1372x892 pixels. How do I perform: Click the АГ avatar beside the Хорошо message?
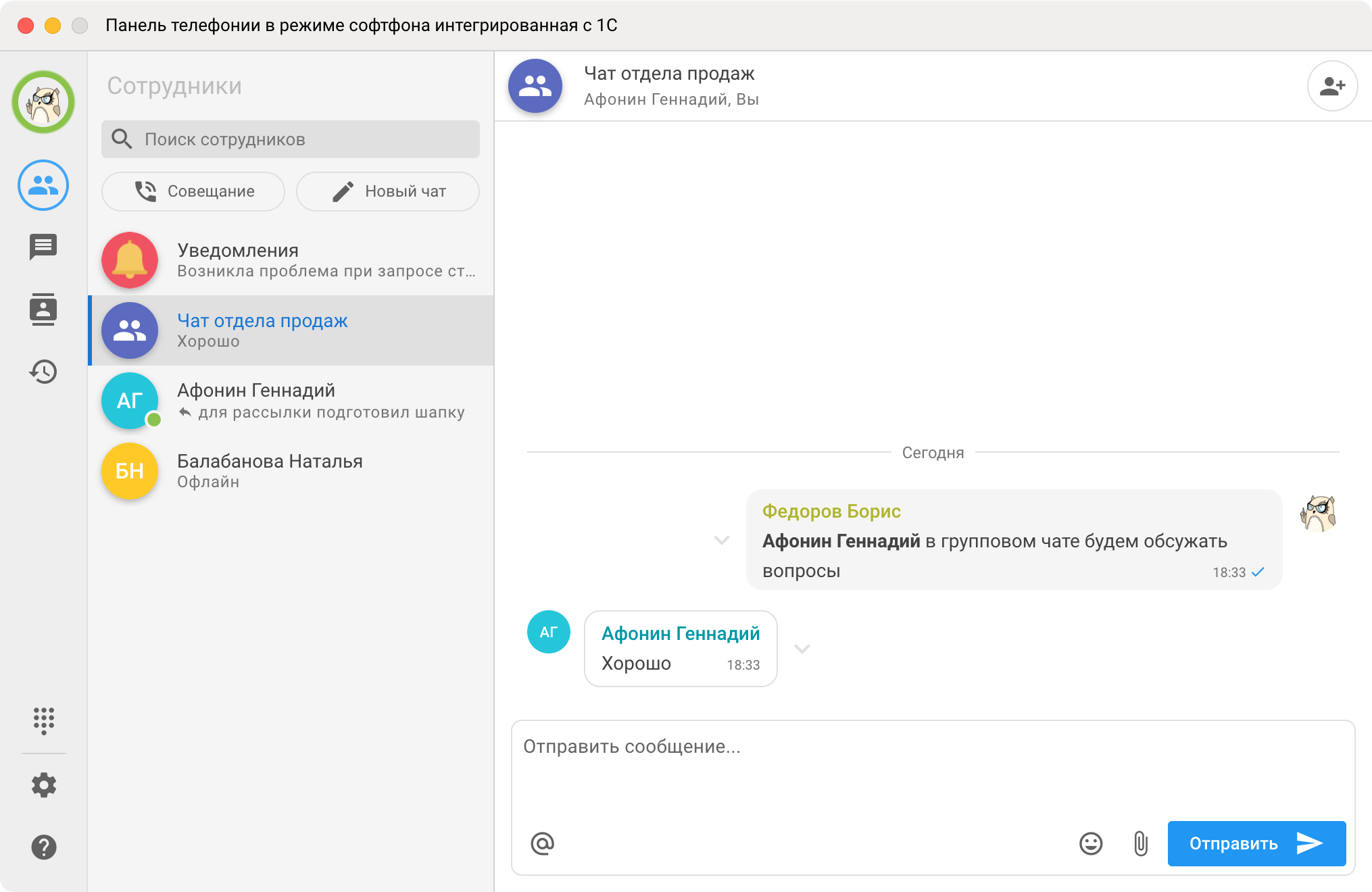pyautogui.click(x=548, y=632)
